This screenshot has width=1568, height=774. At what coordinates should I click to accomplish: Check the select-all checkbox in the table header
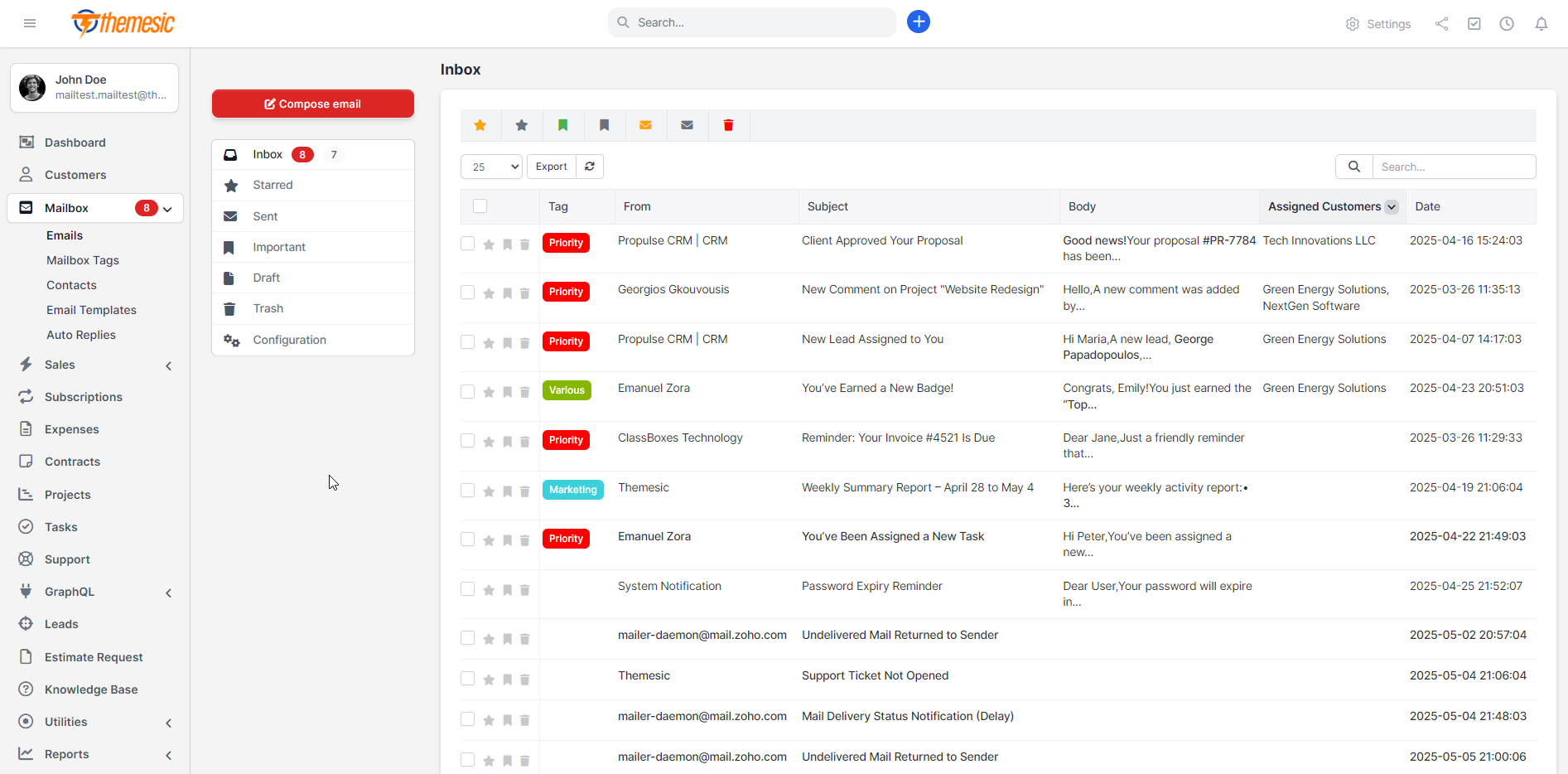[480, 206]
